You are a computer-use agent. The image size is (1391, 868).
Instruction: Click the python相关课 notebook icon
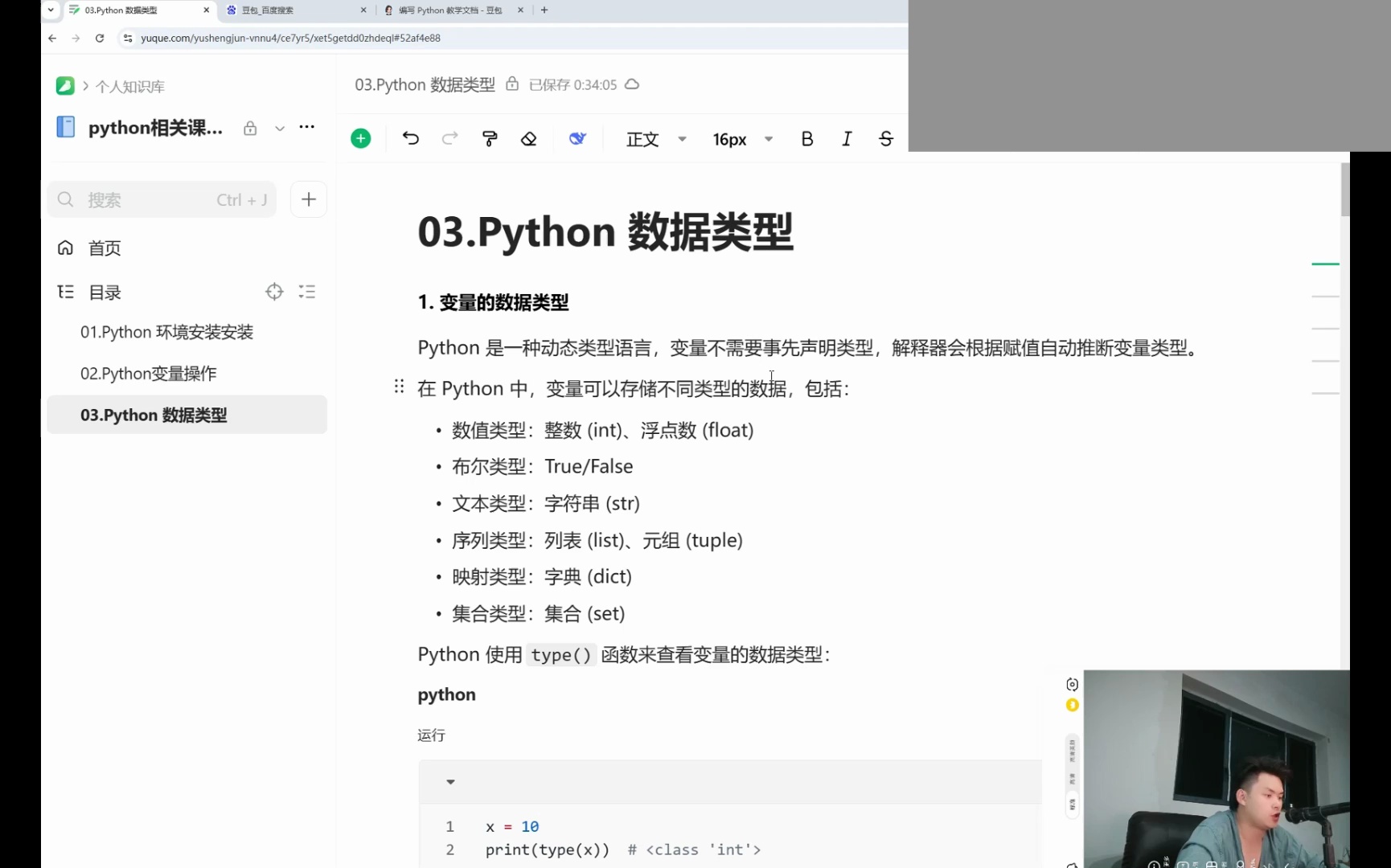[66, 127]
